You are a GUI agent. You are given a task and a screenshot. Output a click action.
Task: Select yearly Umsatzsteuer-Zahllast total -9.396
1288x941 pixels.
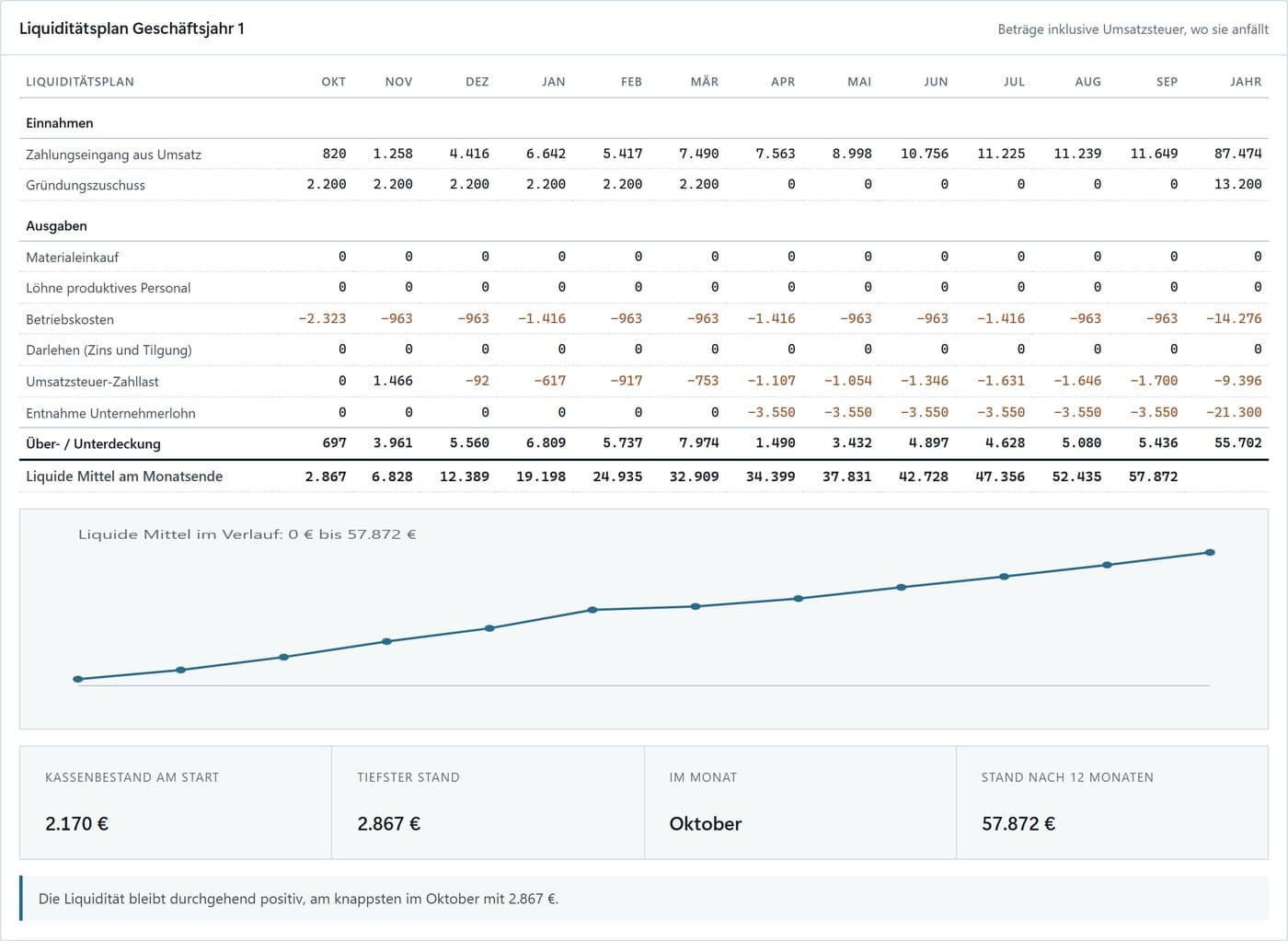(x=1237, y=381)
